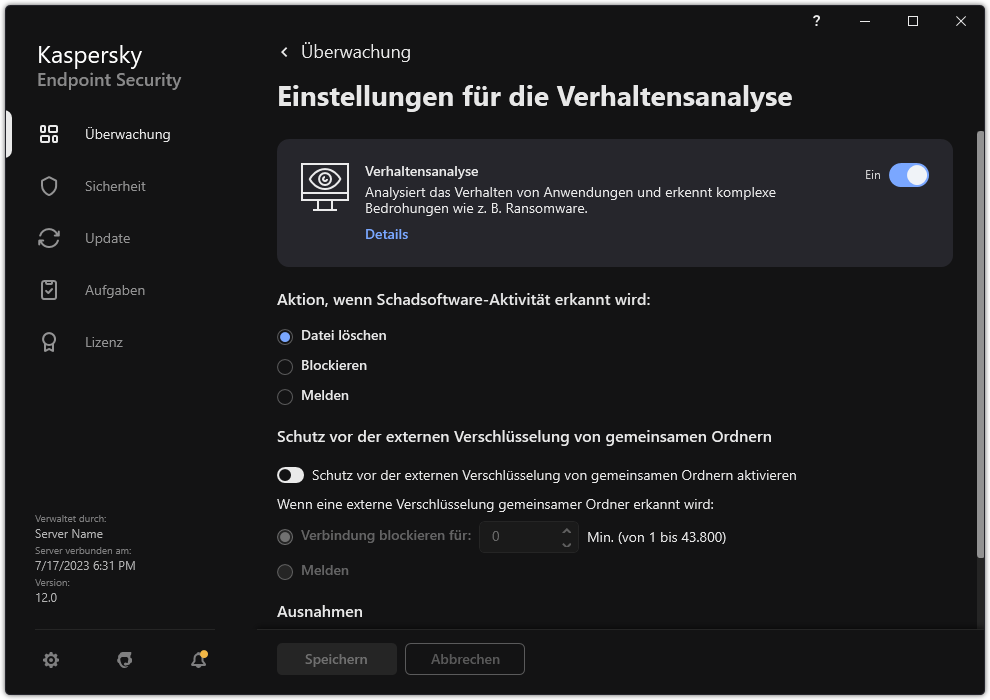Click the up arrow of the minutes stepper
Viewport: 990px width, 700px height.
point(567,530)
